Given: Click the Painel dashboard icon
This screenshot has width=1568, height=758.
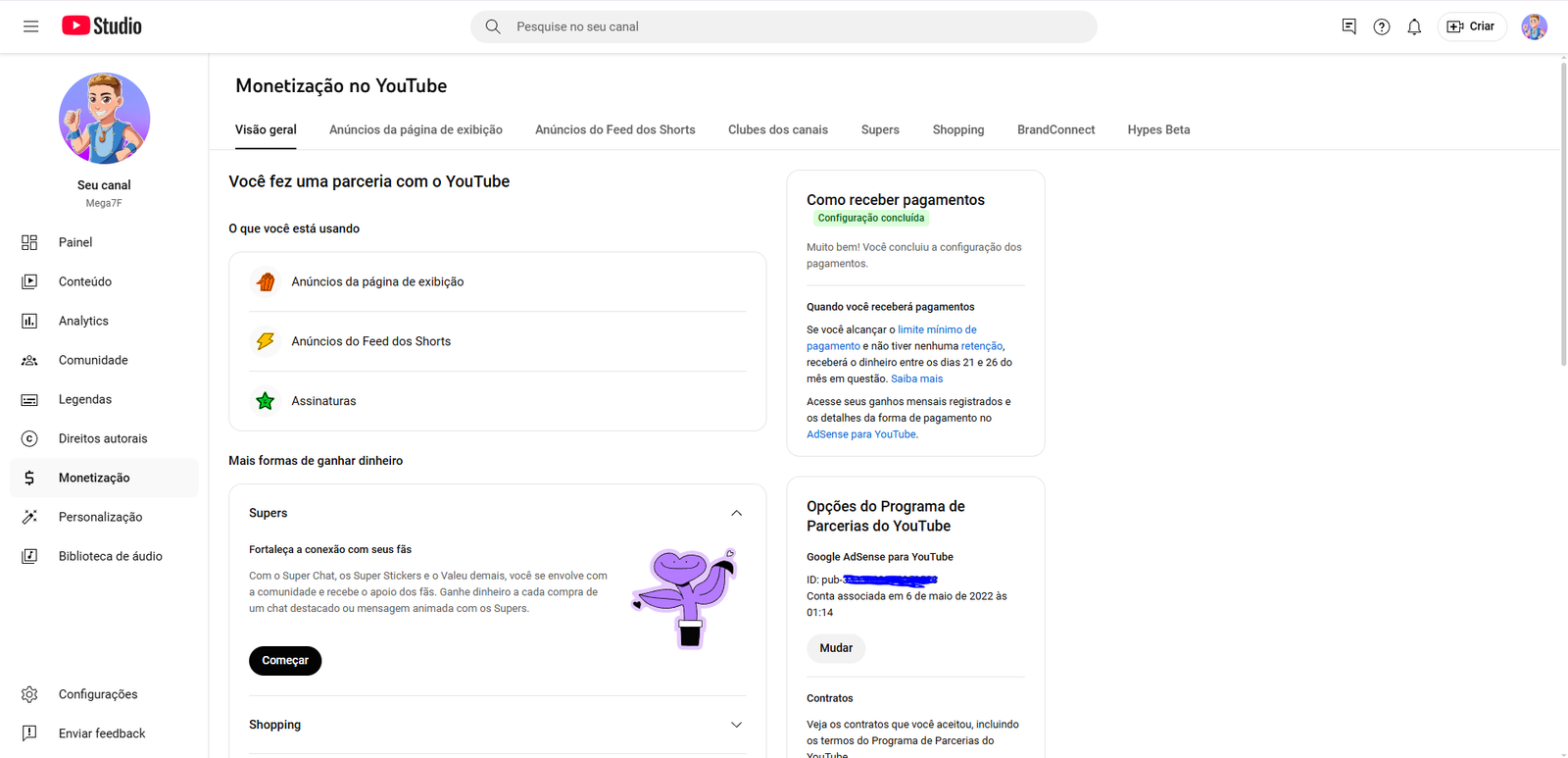Looking at the screenshot, I should click(x=29, y=242).
